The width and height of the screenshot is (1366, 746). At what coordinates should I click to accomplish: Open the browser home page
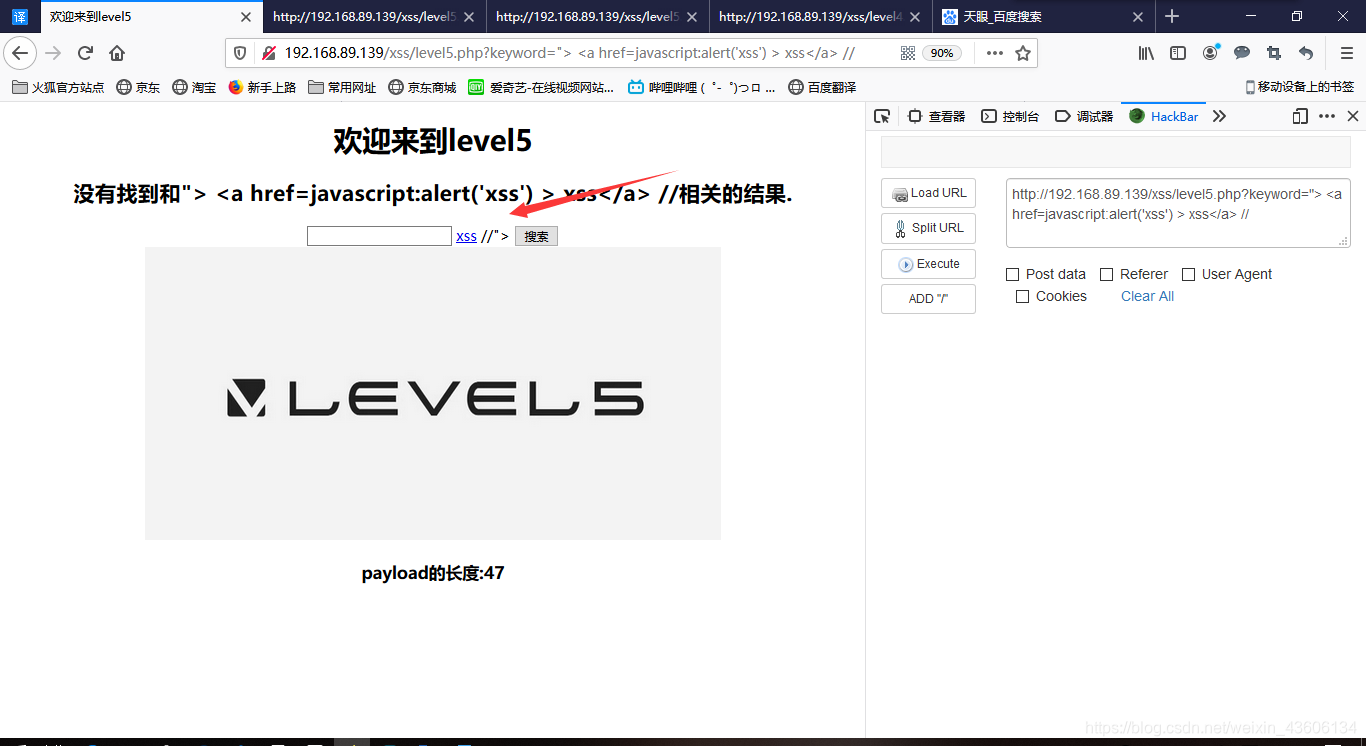tap(117, 53)
